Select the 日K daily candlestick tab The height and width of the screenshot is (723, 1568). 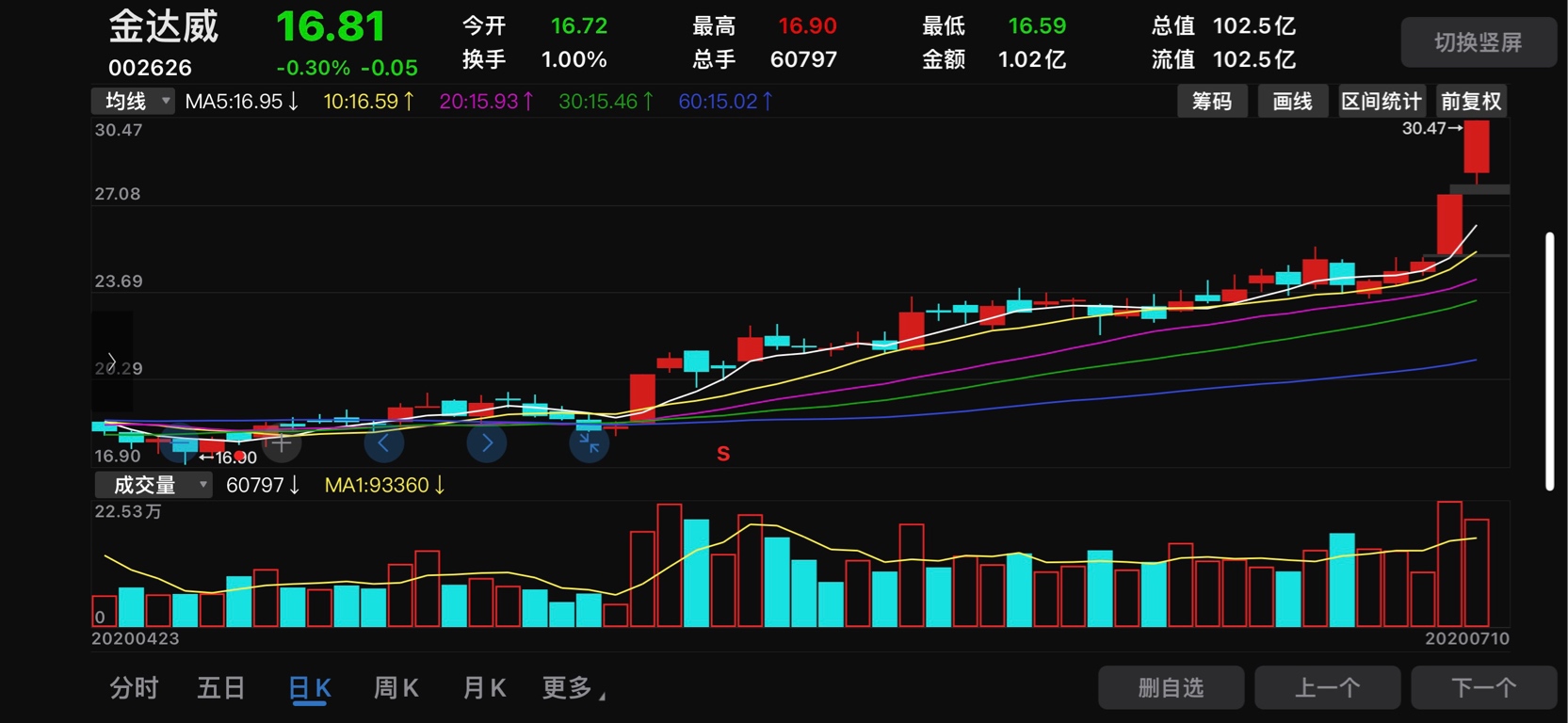click(310, 688)
